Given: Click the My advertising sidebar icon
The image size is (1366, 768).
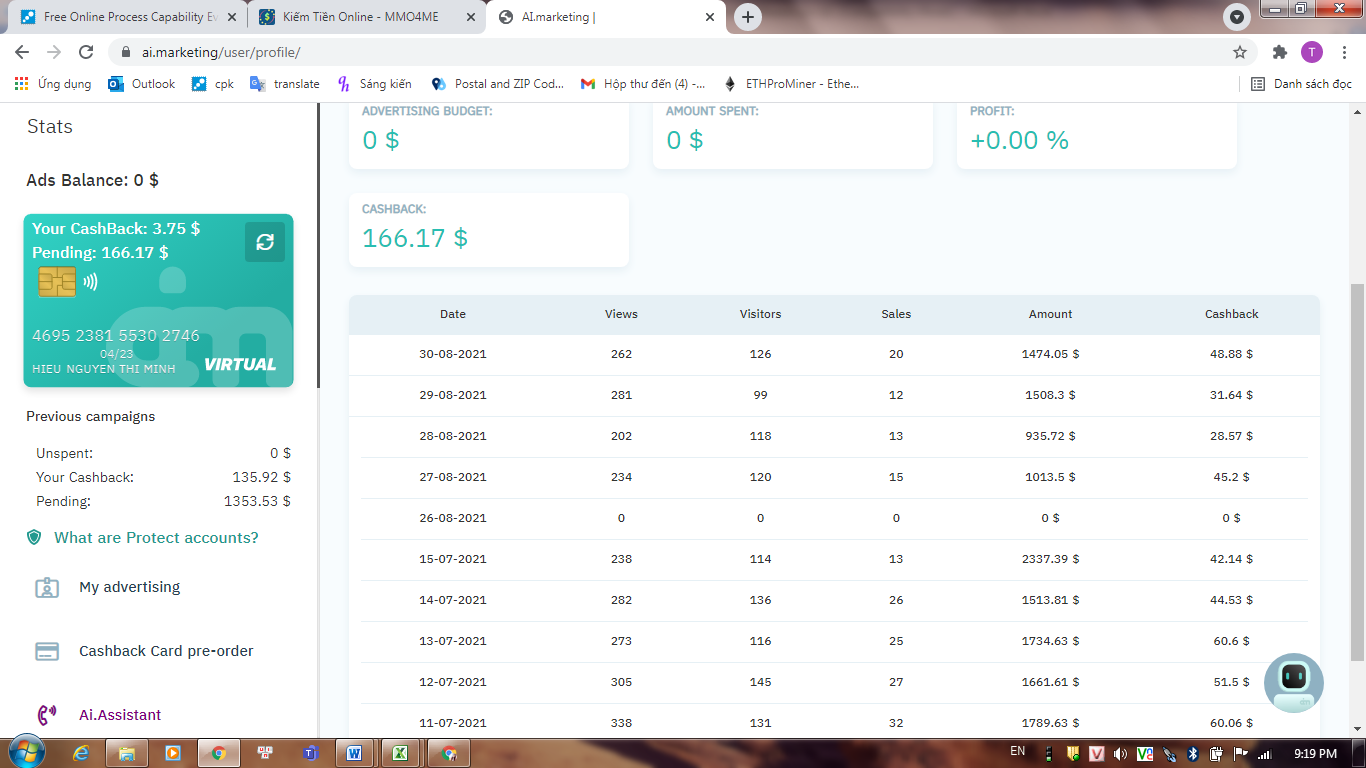Looking at the screenshot, I should (47, 587).
